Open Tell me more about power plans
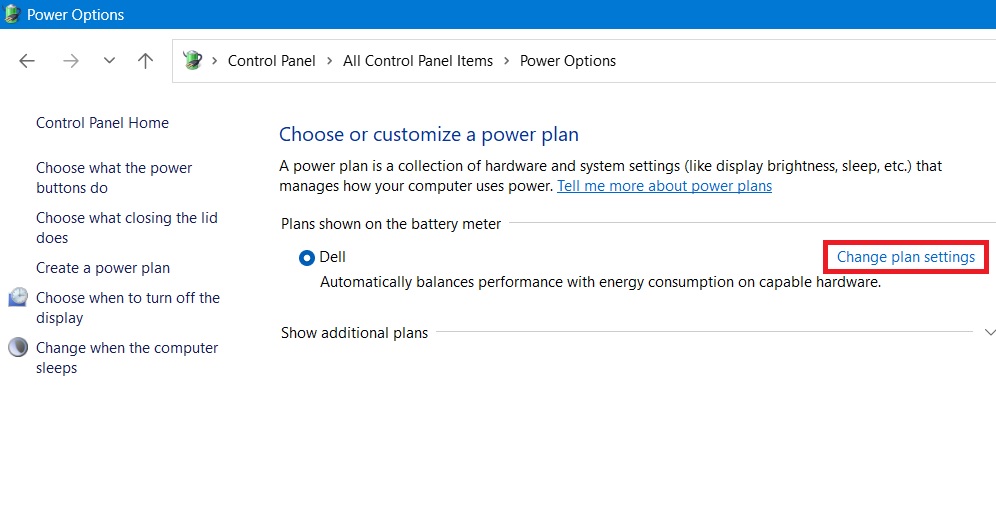 [x=664, y=186]
